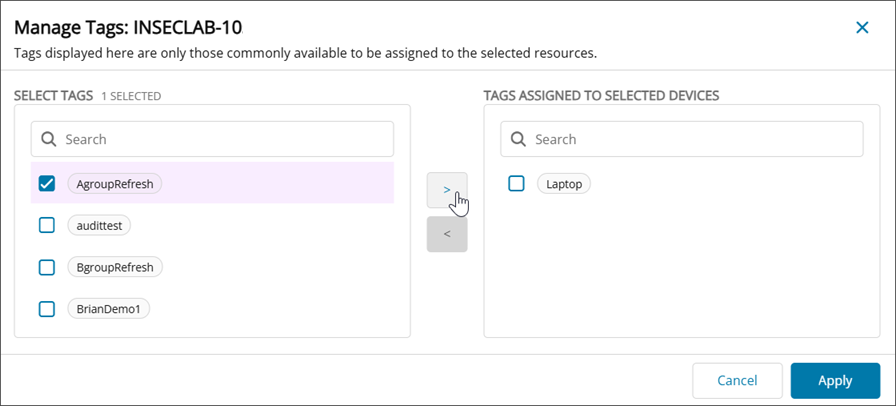The image size is (896, 406).
Task: Click the Manage Tags dialog title
Action: tap(128, 27)
